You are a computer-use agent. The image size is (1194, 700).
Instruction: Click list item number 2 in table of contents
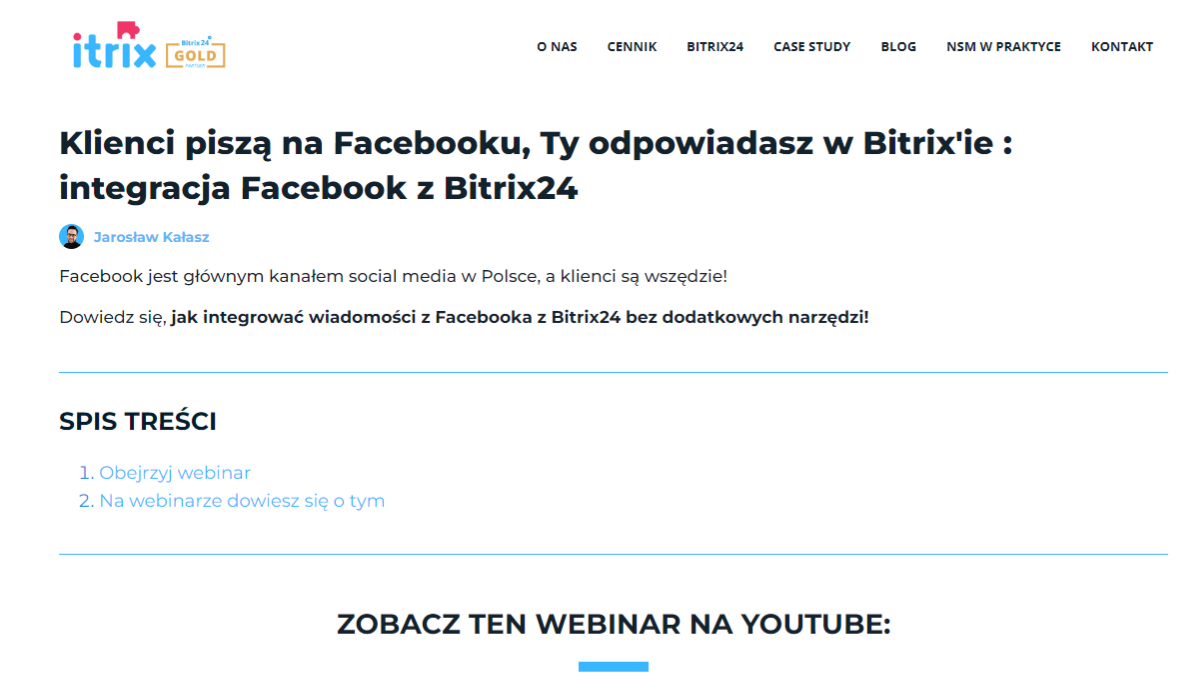85,500
